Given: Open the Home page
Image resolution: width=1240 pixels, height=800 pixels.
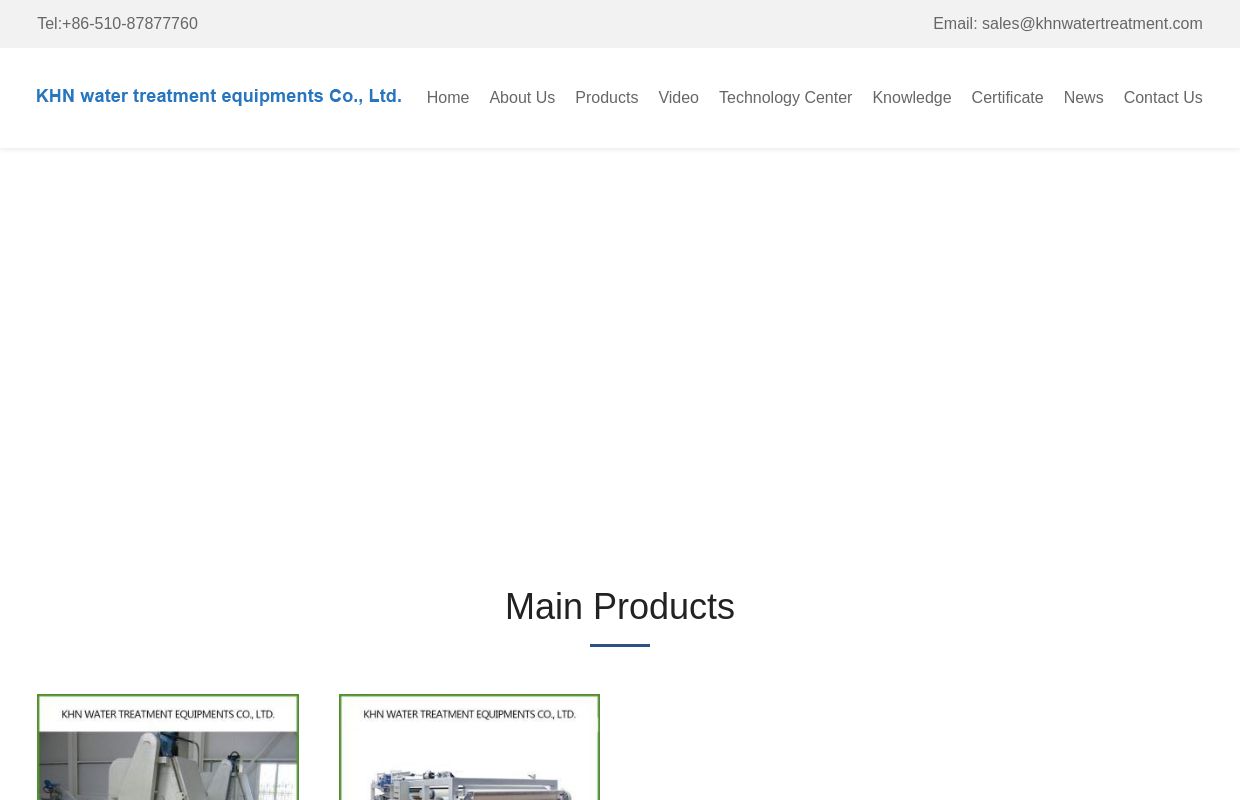Looking at the screenshot, I should (447, 98).
